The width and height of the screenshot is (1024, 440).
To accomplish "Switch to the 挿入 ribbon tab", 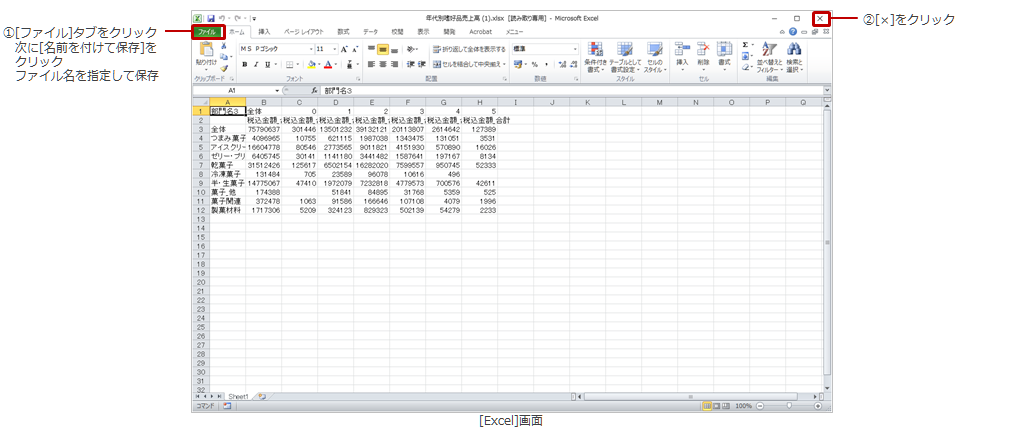I will click(264, 31).
